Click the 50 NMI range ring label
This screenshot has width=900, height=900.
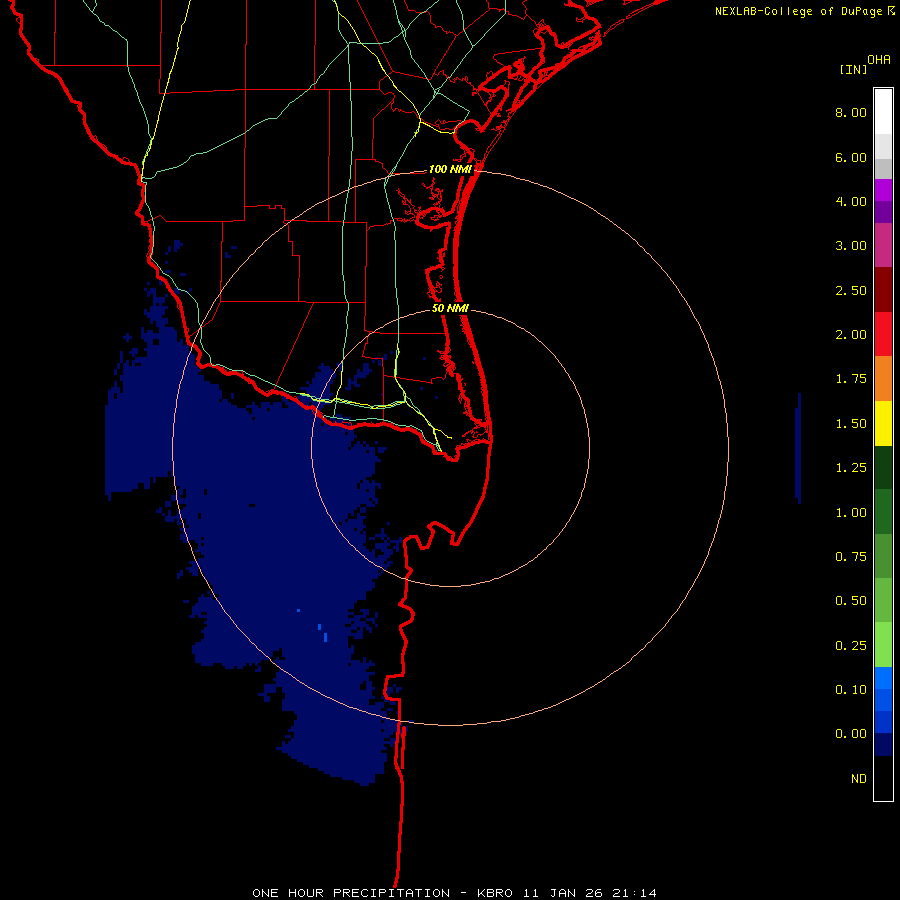[x=451, y=308]
